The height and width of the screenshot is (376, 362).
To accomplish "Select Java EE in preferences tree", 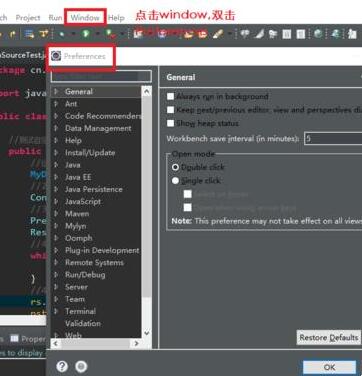I will point(78,177).
